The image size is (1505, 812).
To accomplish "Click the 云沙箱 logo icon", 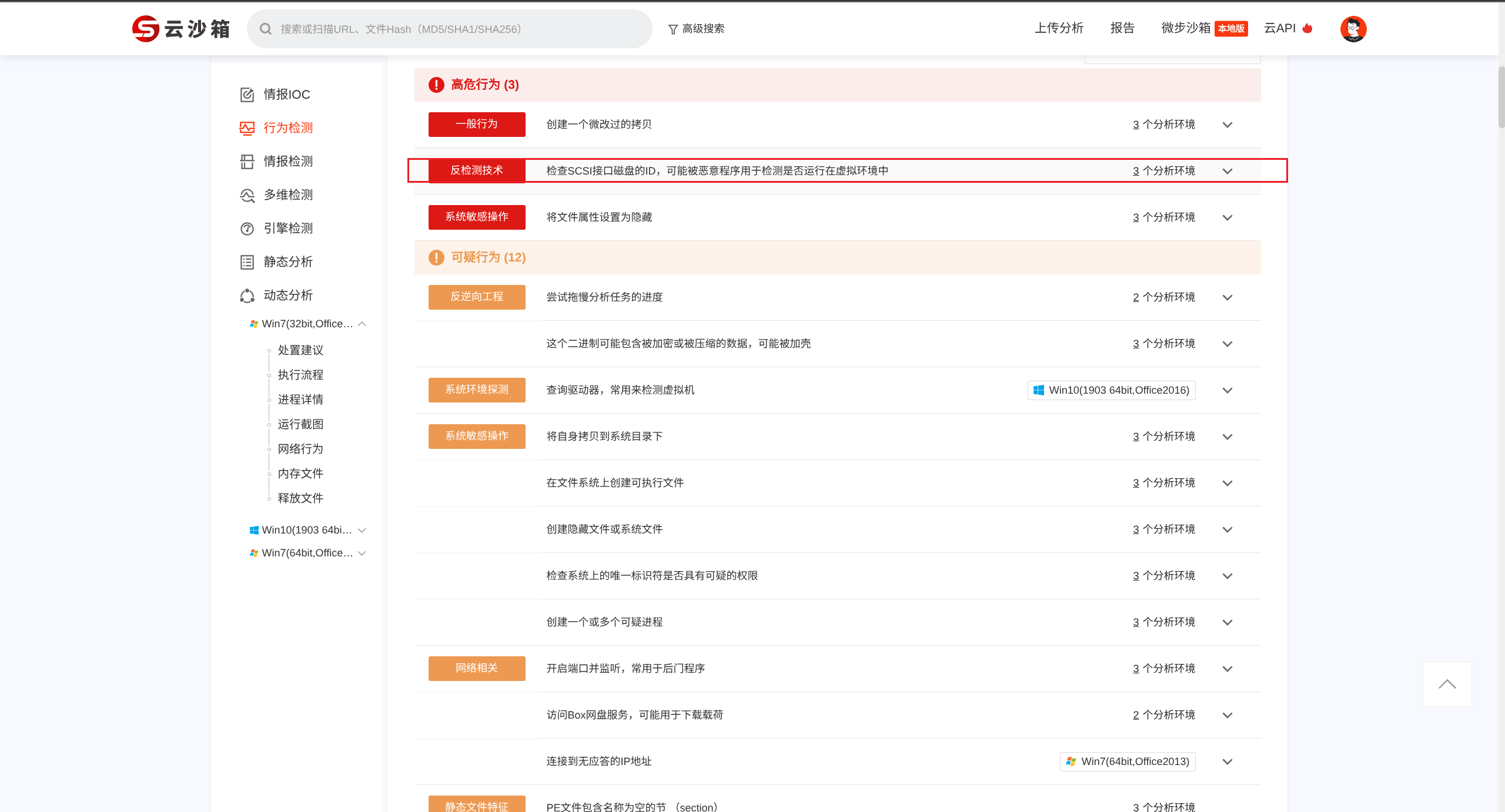I will (146, 29).
